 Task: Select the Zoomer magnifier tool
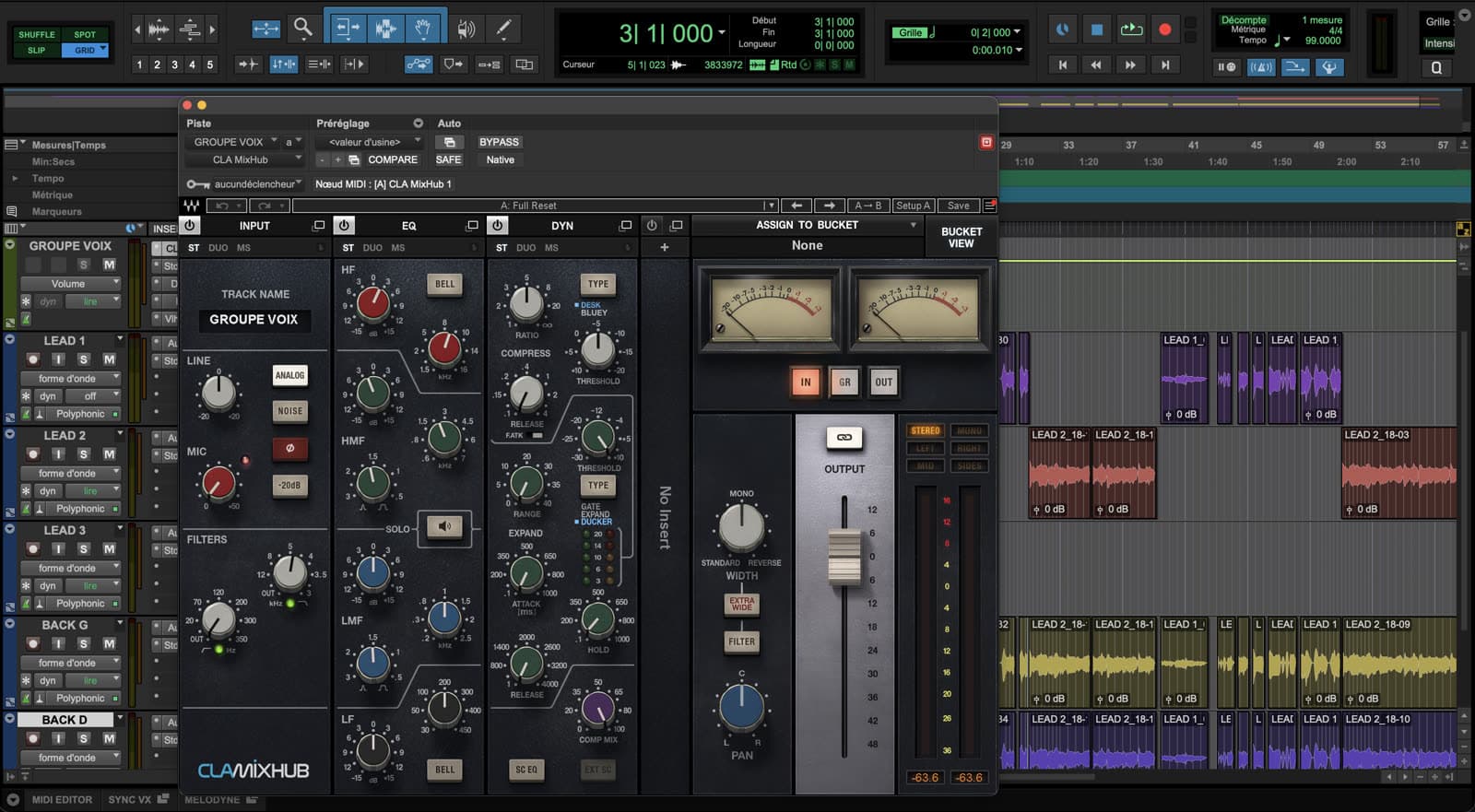[302, 29]
